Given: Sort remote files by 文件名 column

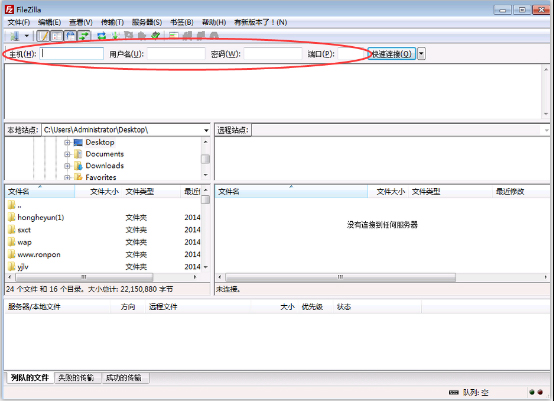Looking at the screenshot, I should click(291, 191).
